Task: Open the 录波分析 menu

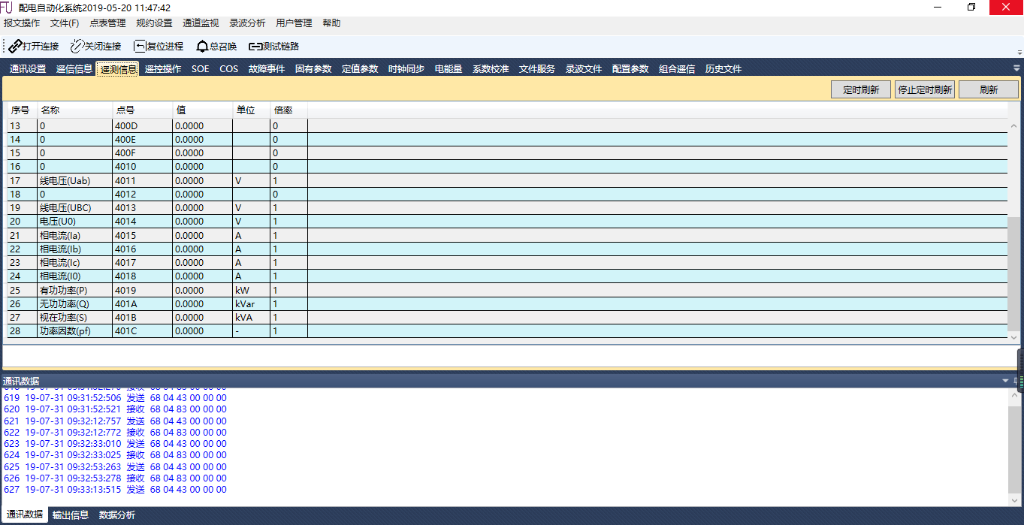Action: coord(248,23)
